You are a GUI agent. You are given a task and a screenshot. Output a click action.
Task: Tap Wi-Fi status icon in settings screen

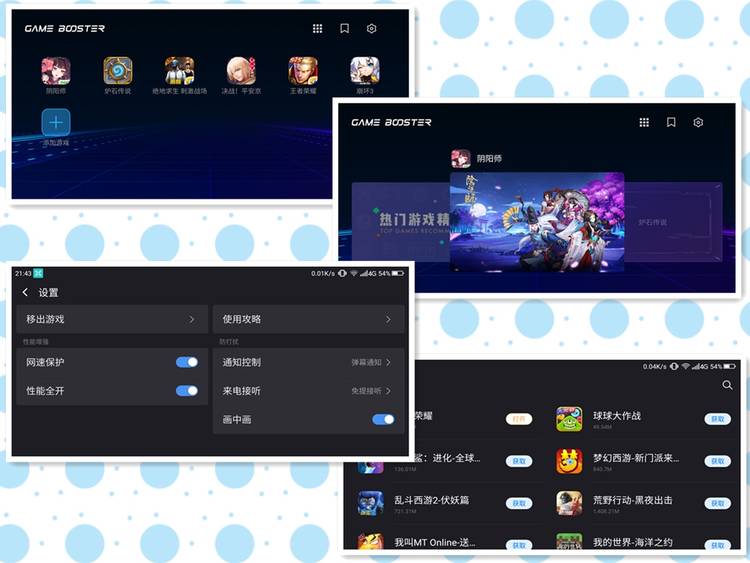point(354,274)
